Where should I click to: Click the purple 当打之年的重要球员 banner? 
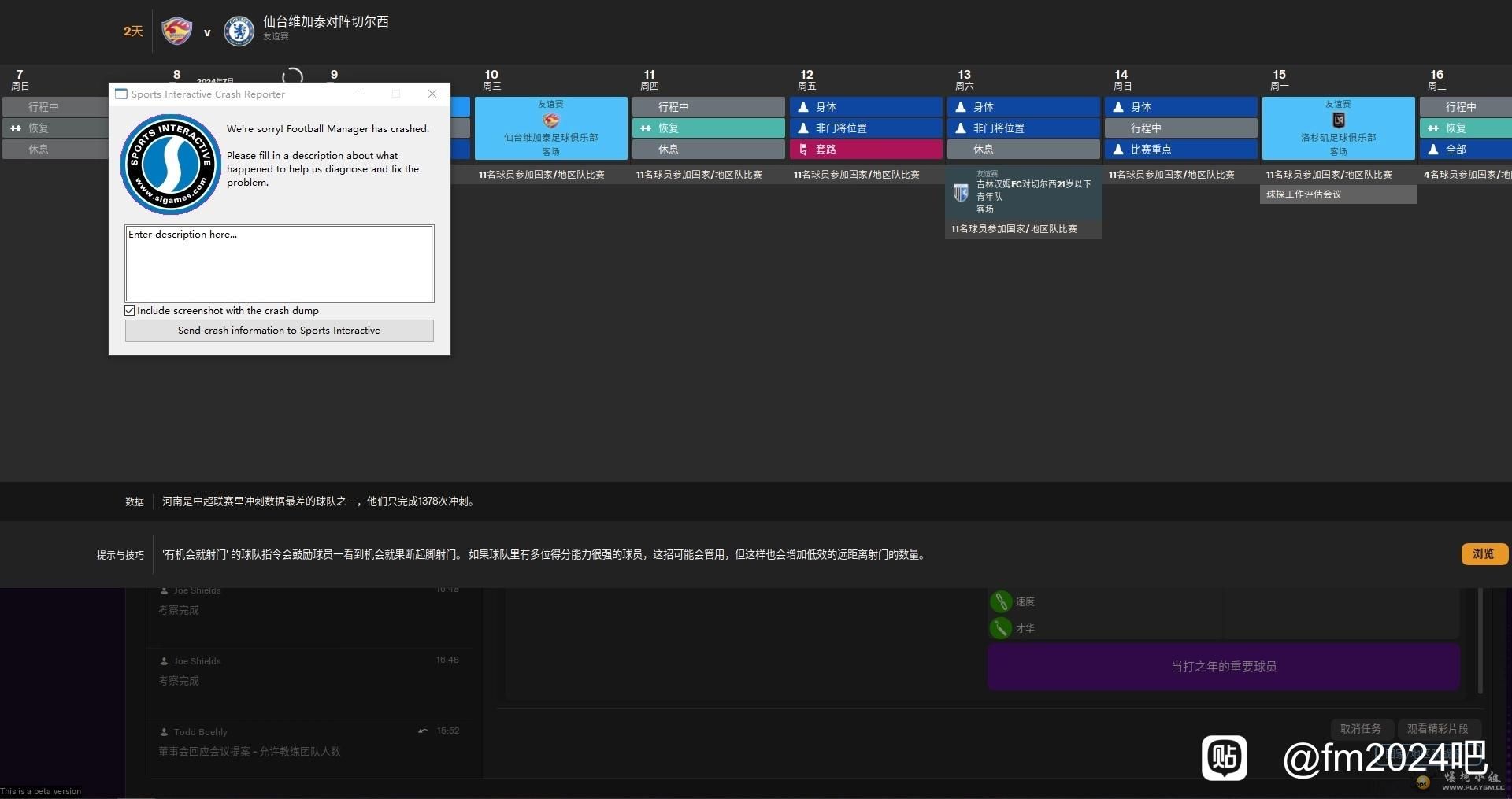pyautogui.click(x=1223, y=667)
